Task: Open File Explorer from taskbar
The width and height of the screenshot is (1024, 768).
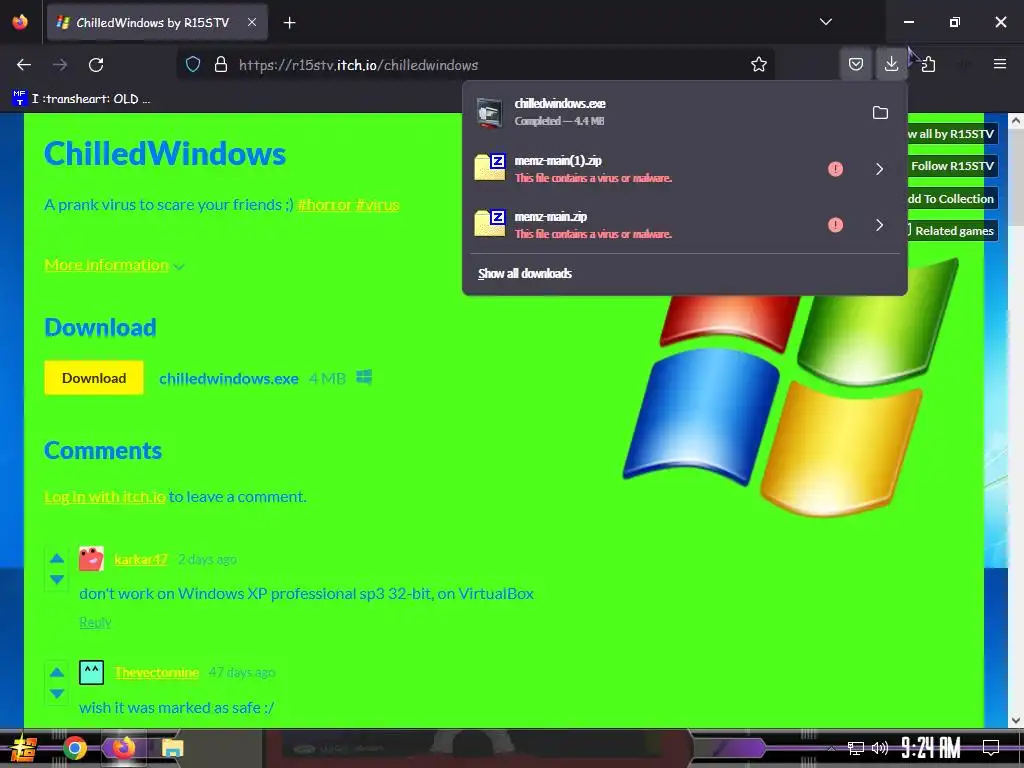Action: 172,748
